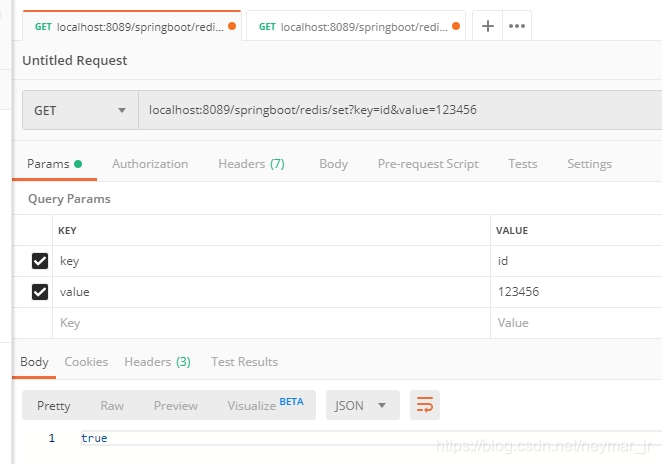Select the response Body tab

coord(34,362)
